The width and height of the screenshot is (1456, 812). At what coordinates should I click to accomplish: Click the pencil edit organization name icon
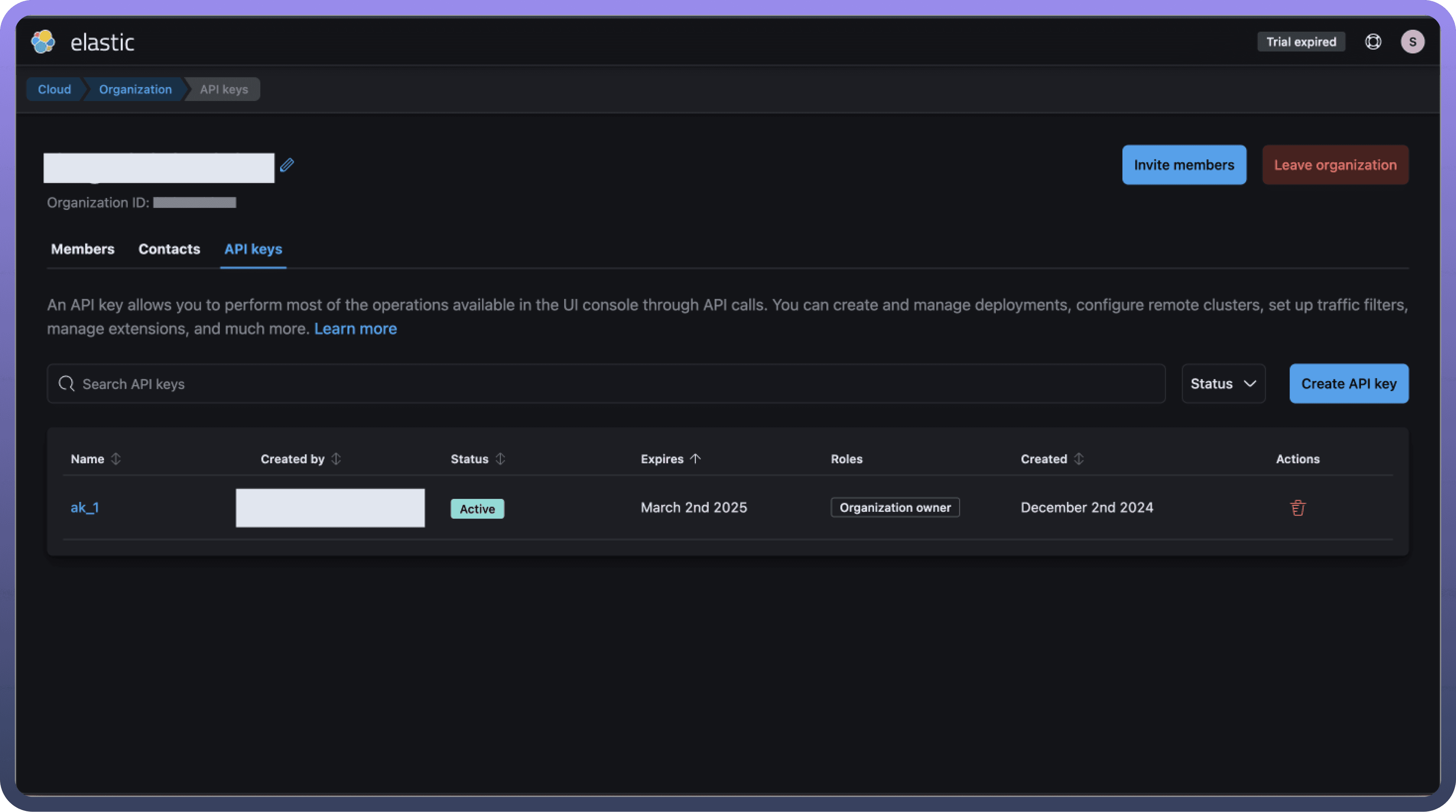coord(287,165)
